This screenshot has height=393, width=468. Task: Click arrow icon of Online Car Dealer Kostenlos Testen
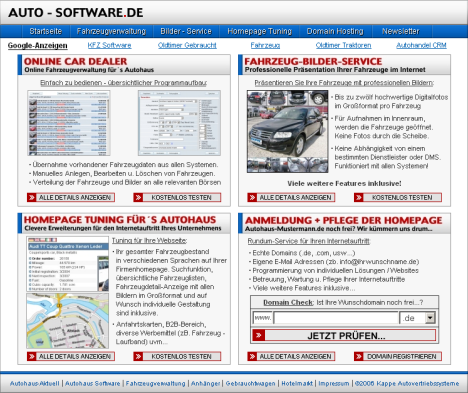point(138,197)
